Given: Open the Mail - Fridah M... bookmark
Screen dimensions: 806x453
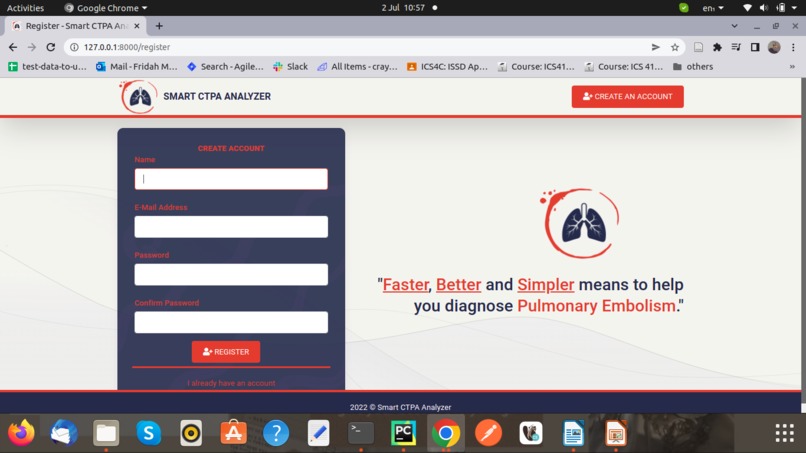Looking at the screenshot, I should point(137,66).
